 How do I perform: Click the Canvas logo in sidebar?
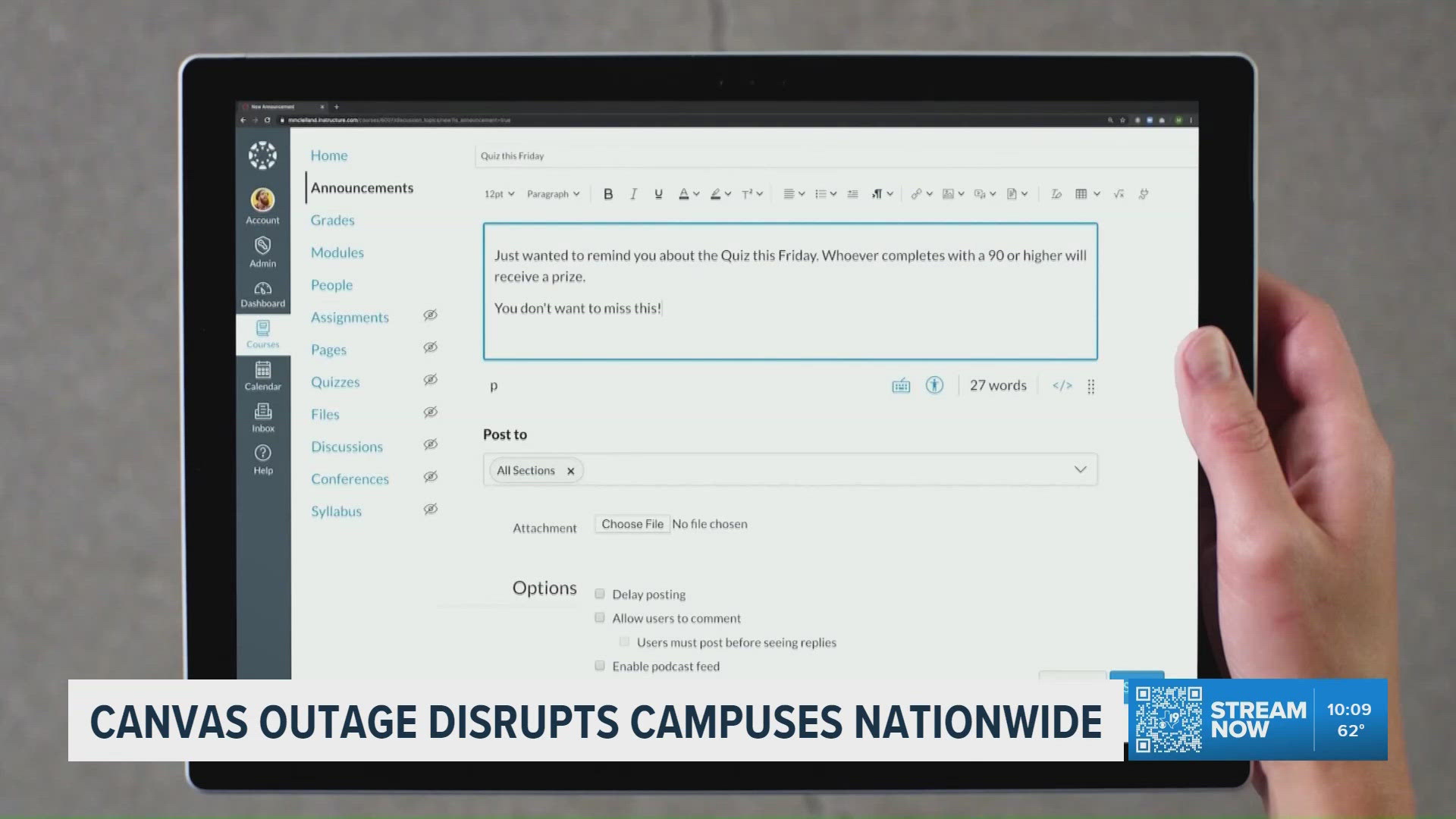262,155
